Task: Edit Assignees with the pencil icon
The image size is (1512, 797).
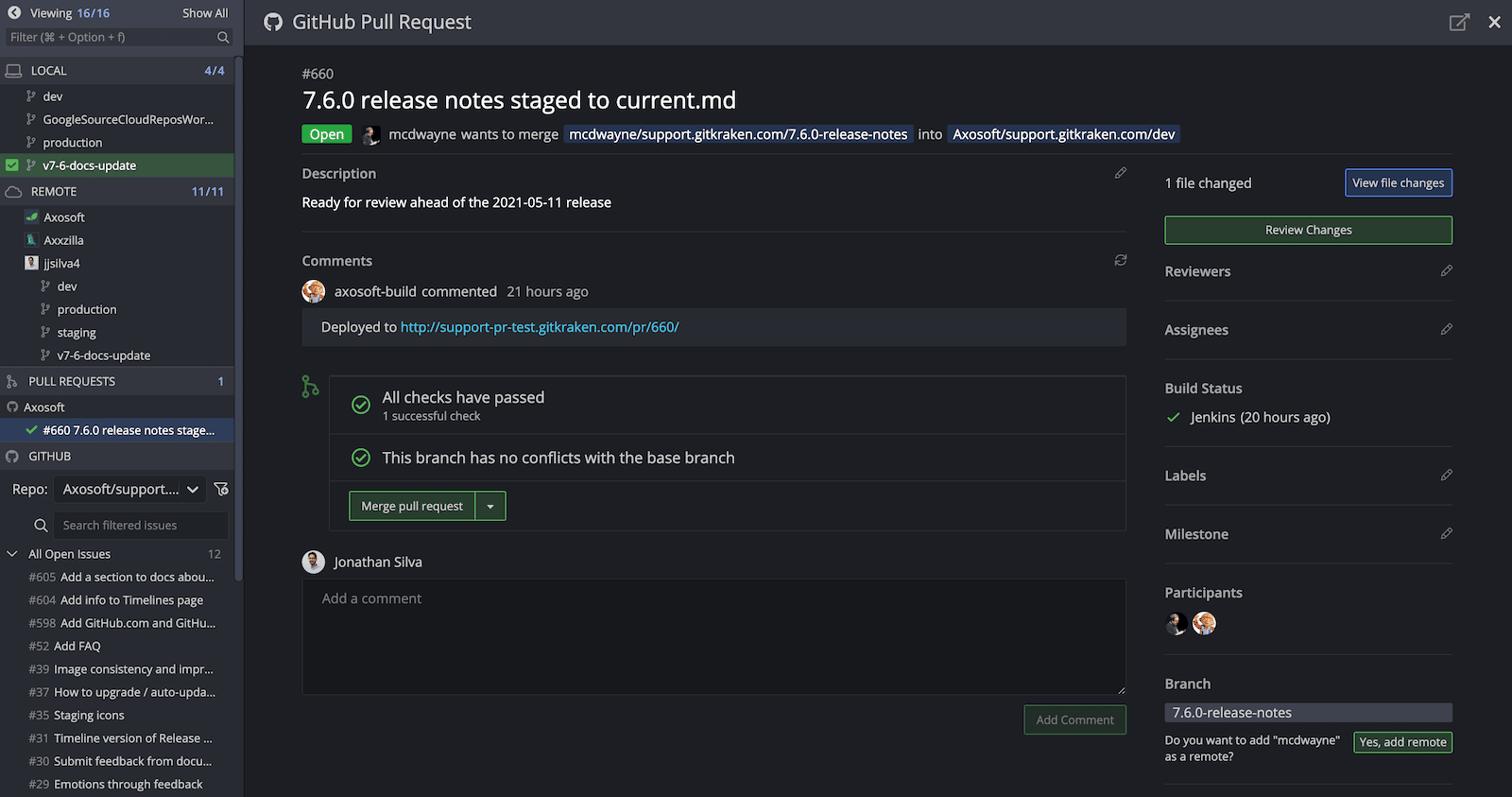Action: tap(1446, 330)
